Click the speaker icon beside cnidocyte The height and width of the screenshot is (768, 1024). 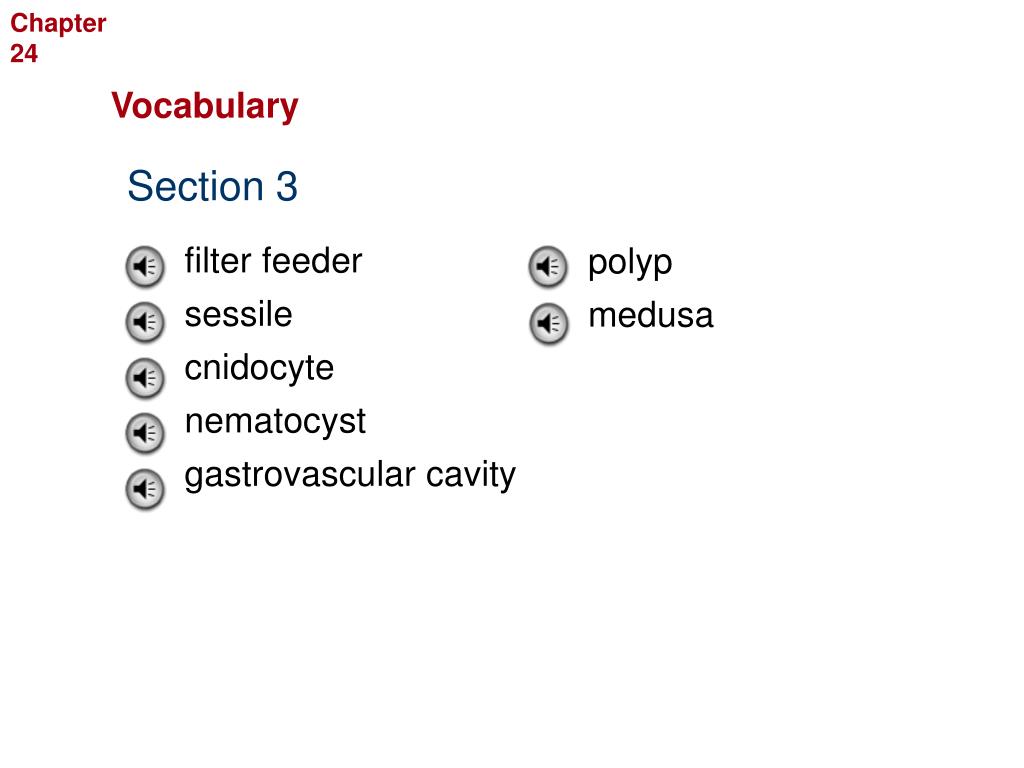[x=145, y=378]
